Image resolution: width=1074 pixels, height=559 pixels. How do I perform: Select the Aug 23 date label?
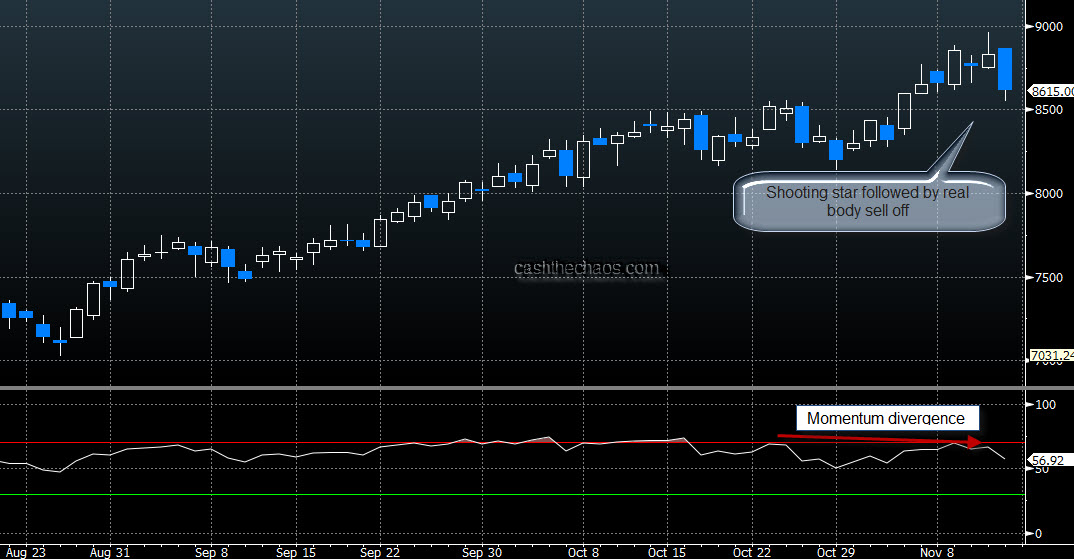[x=25, y=552]
